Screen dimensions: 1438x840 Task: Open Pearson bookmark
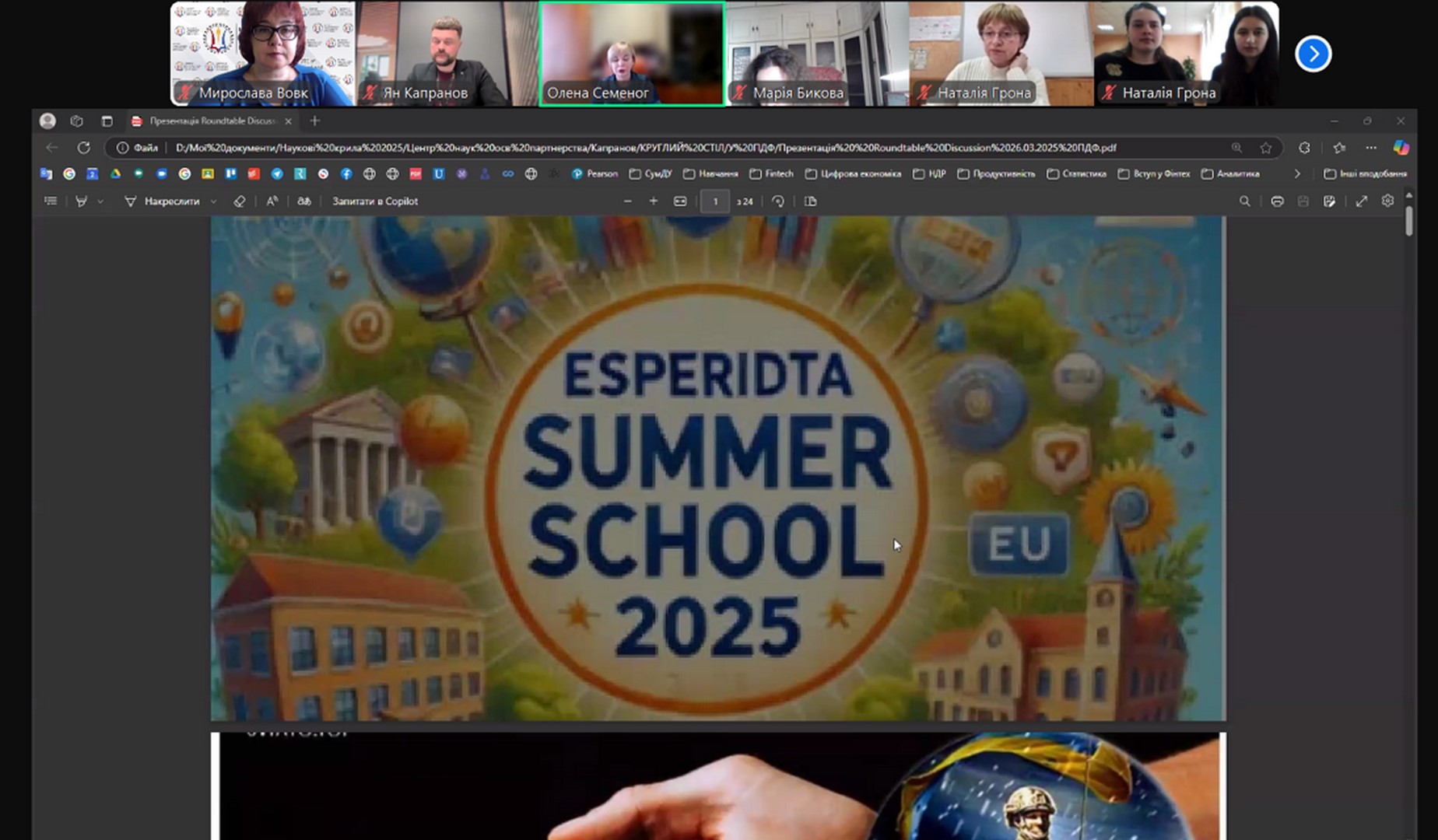click(594, 174)
